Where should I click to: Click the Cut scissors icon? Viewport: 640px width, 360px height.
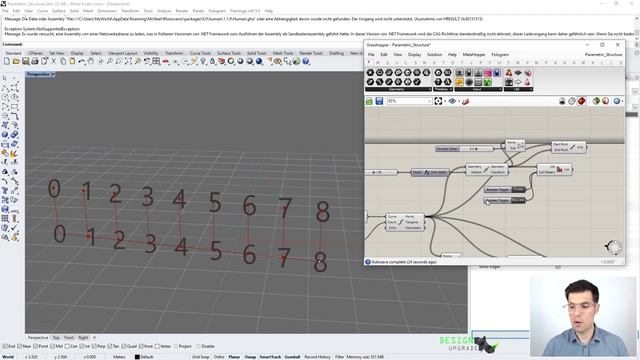click(x=53, y=61)
